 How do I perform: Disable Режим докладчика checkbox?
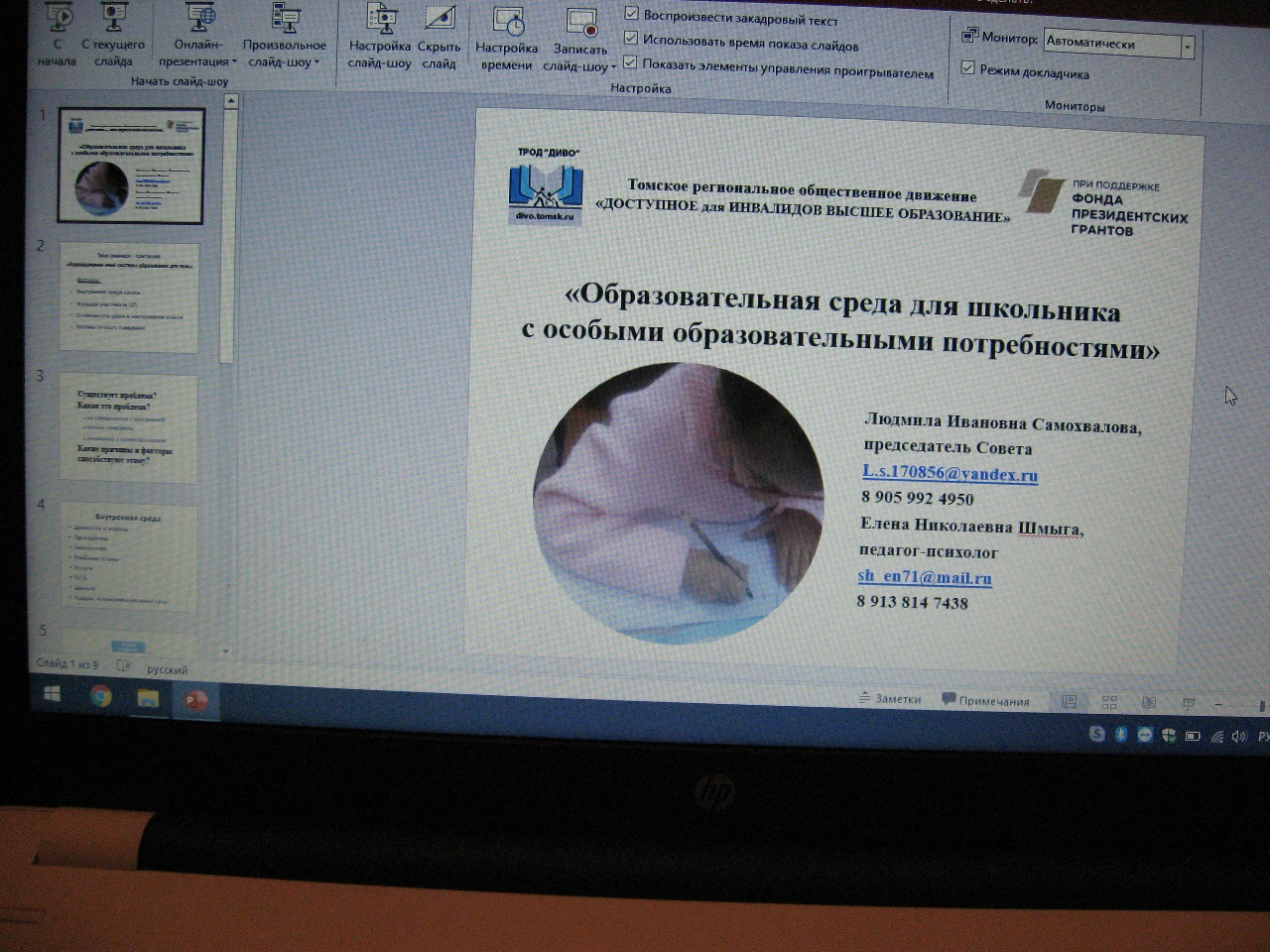point(968,67)
